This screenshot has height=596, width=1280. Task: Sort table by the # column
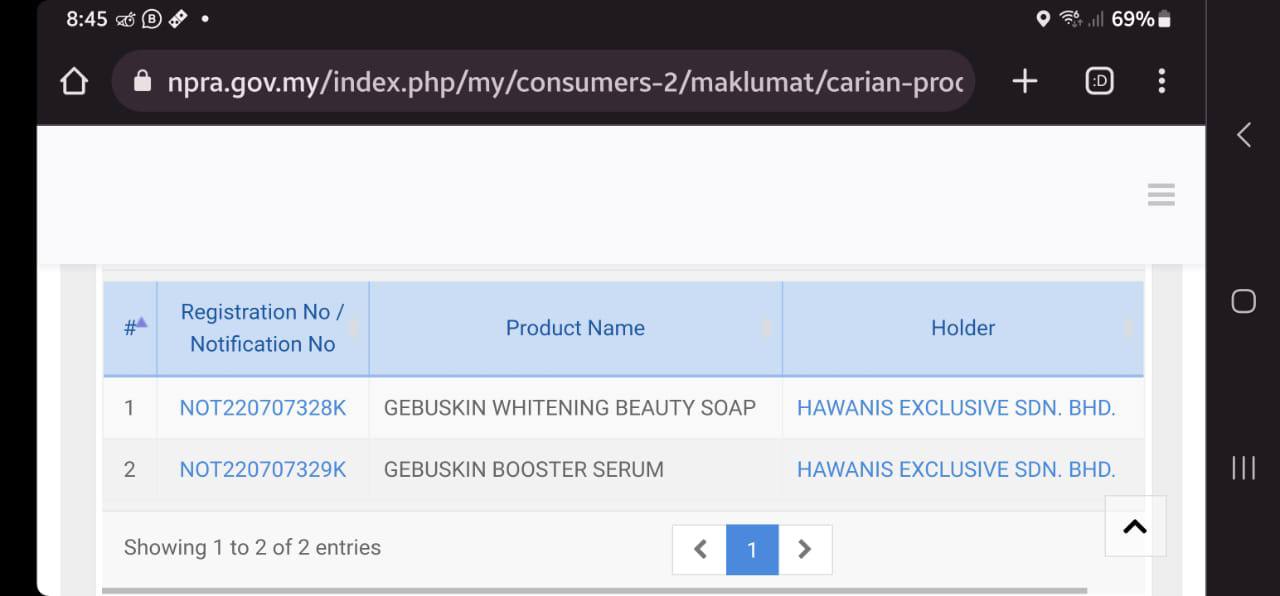[131, 328]
